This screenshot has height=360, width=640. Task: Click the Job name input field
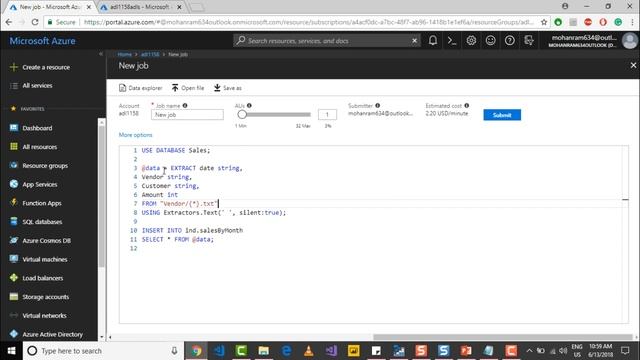tap(187, 115)
